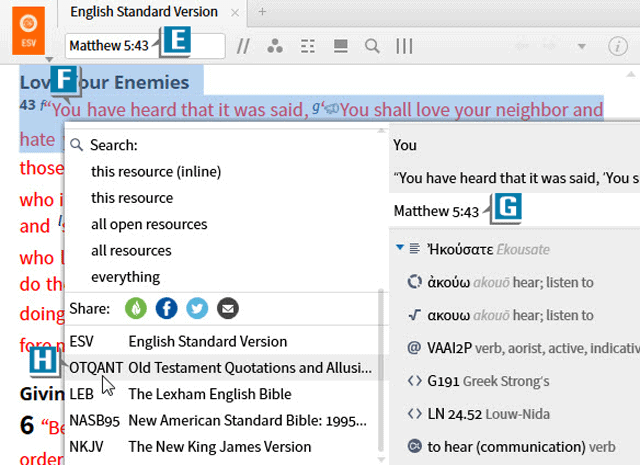Image resolution: width=640 pixels, height=465 pixels.
Task: Click the G191 Greek Strong's link
Action: pos(474,380)
